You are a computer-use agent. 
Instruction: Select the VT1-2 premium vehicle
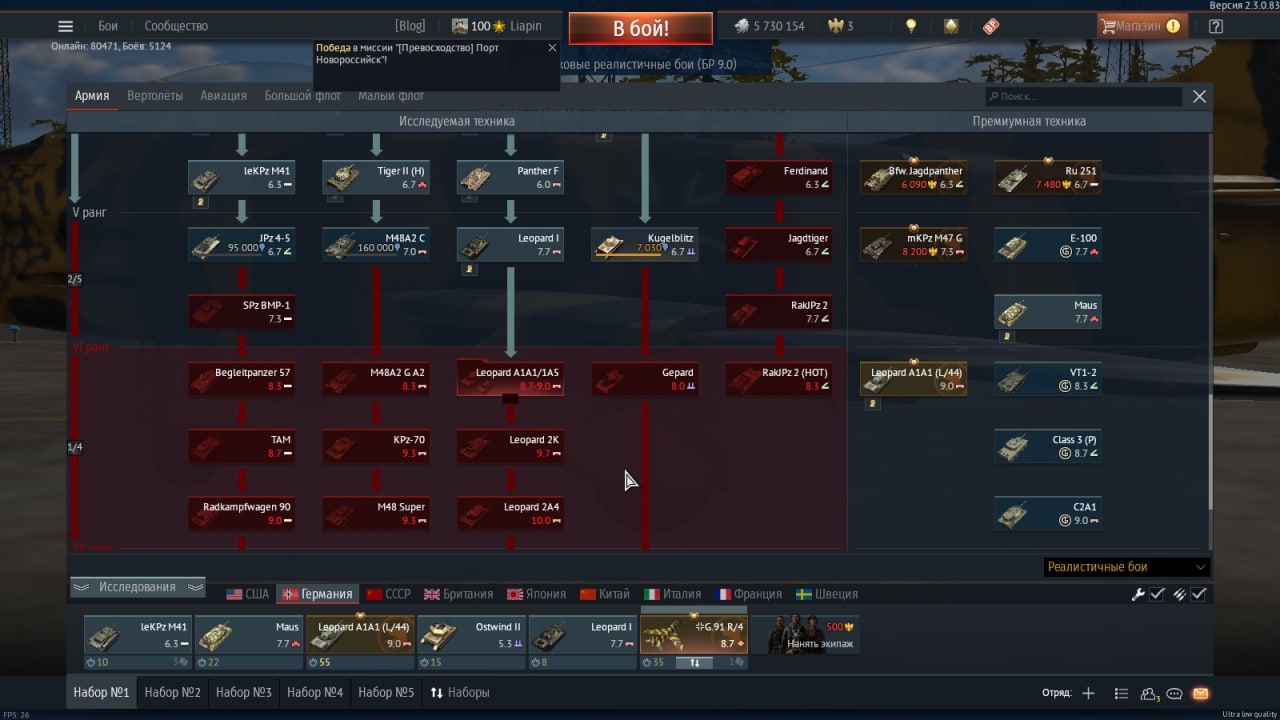coord(1048,379)
